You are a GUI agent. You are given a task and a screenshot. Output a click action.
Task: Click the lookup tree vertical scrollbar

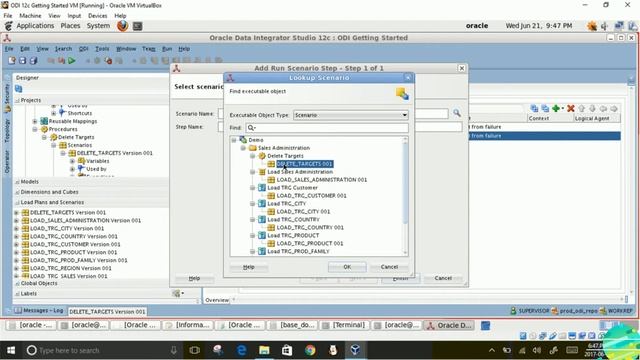[405, 183]
